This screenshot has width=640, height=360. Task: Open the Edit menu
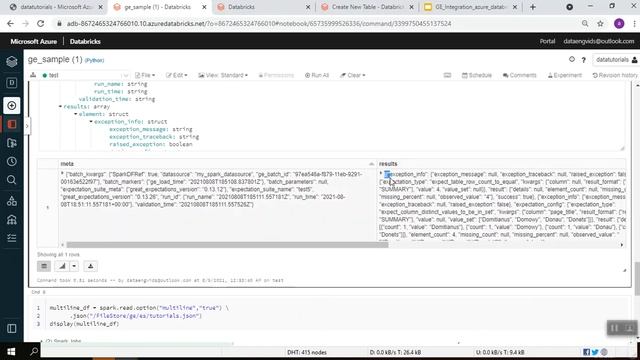(177, 75)
